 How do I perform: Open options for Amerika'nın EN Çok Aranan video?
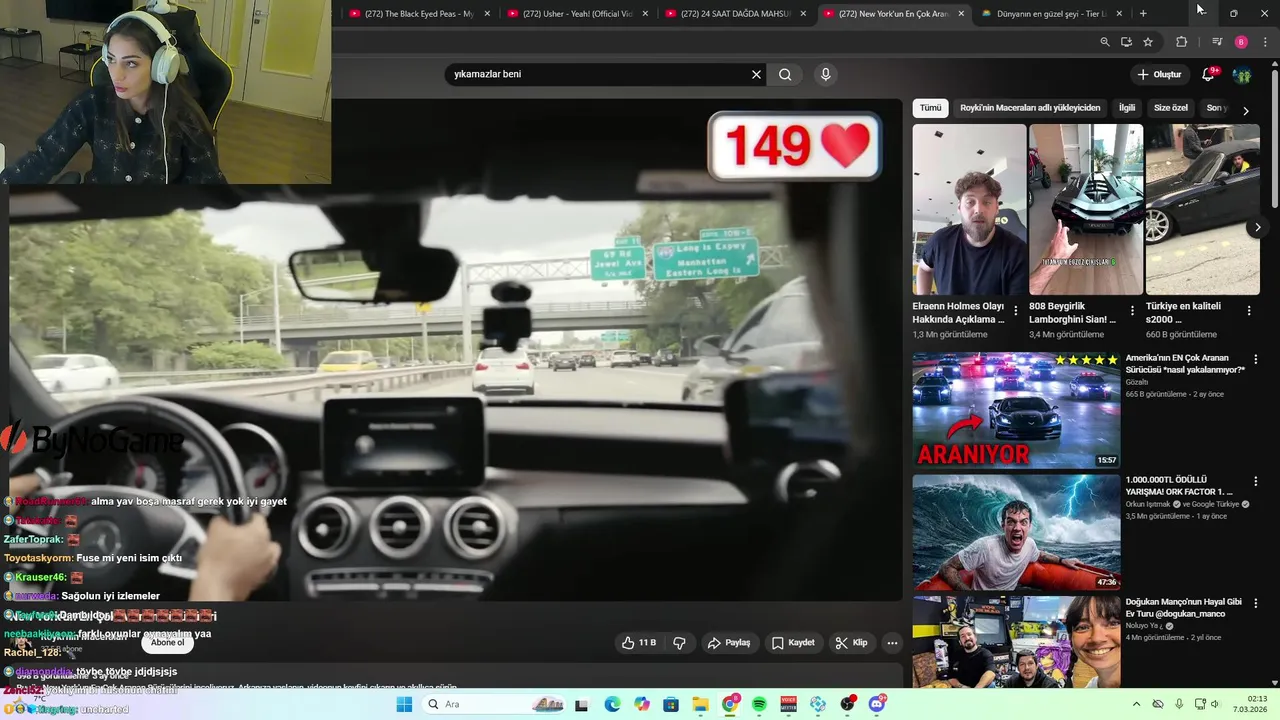click(1256, 359)
